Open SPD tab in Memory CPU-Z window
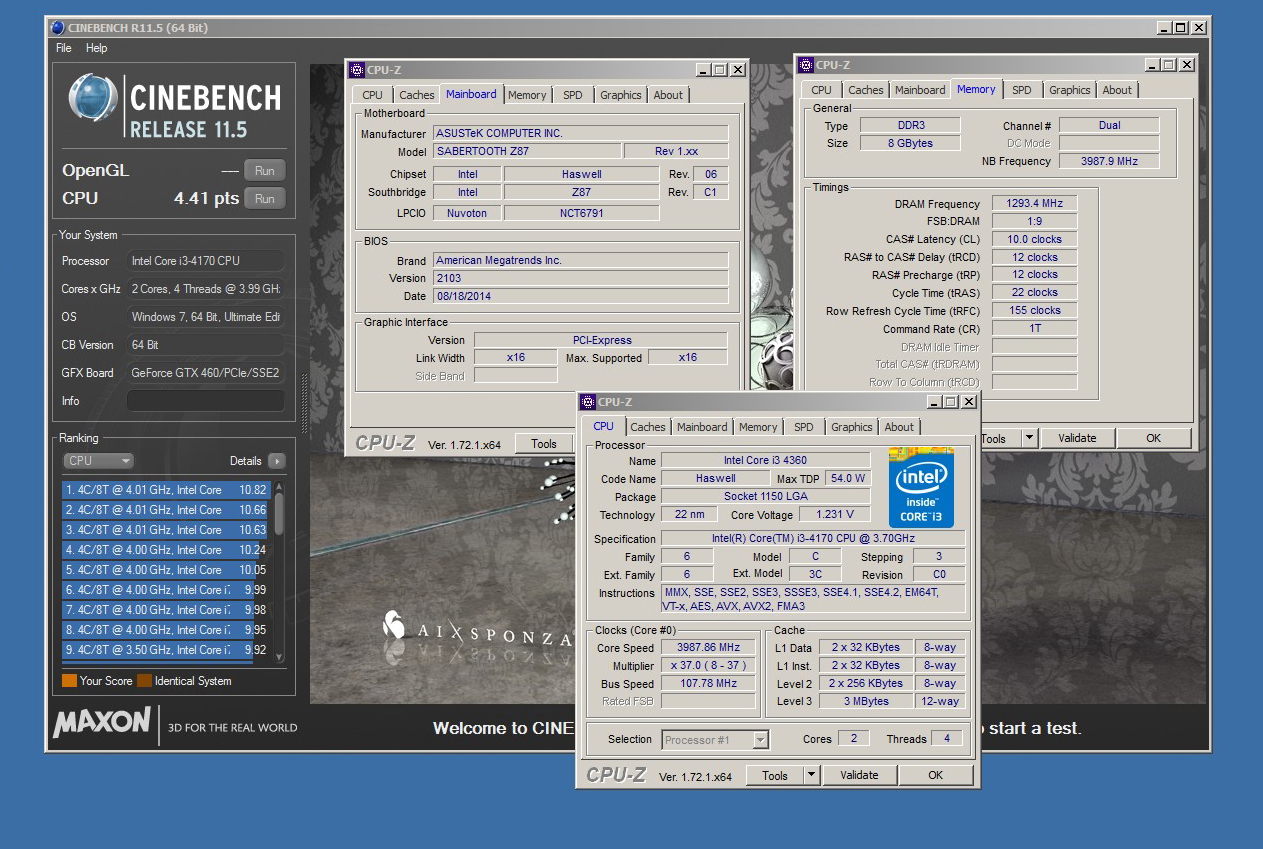This screenshot has width=1263, height=849. [x=1021, y=90]
